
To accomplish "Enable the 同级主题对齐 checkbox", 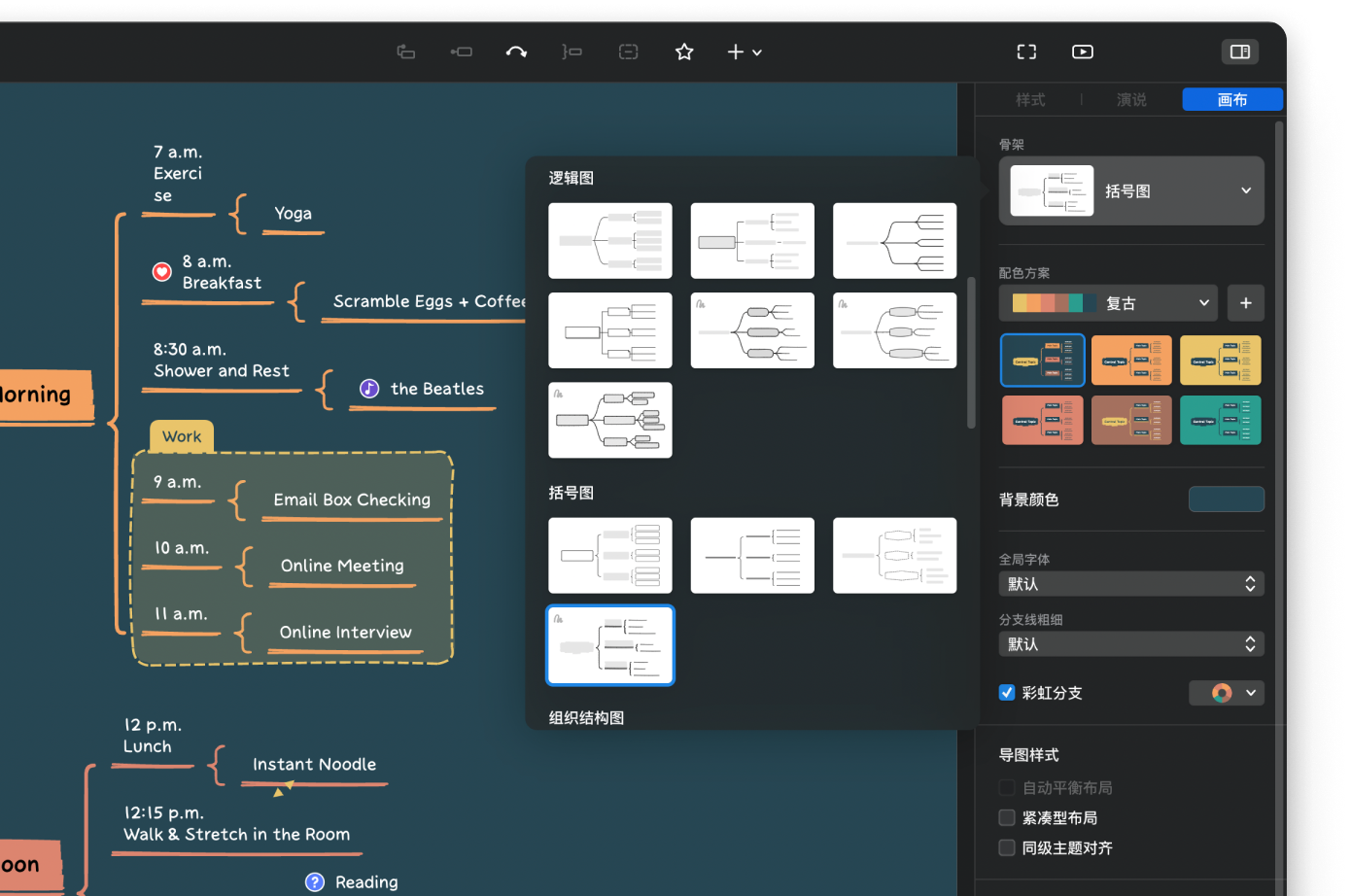I will click(x=1007, y=847).
